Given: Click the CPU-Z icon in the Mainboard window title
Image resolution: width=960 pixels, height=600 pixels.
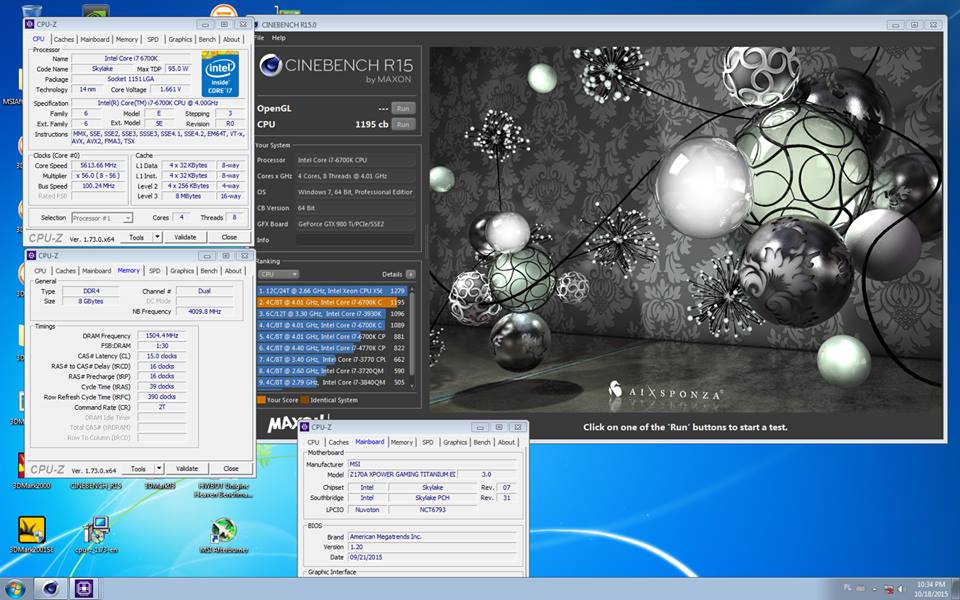Looking at the screenshot, I should 304,427.
